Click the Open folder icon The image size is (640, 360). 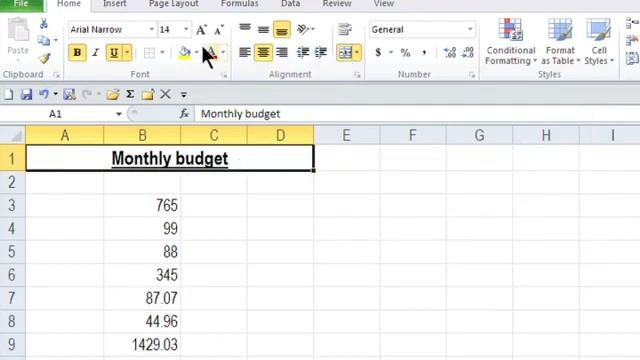113,94
